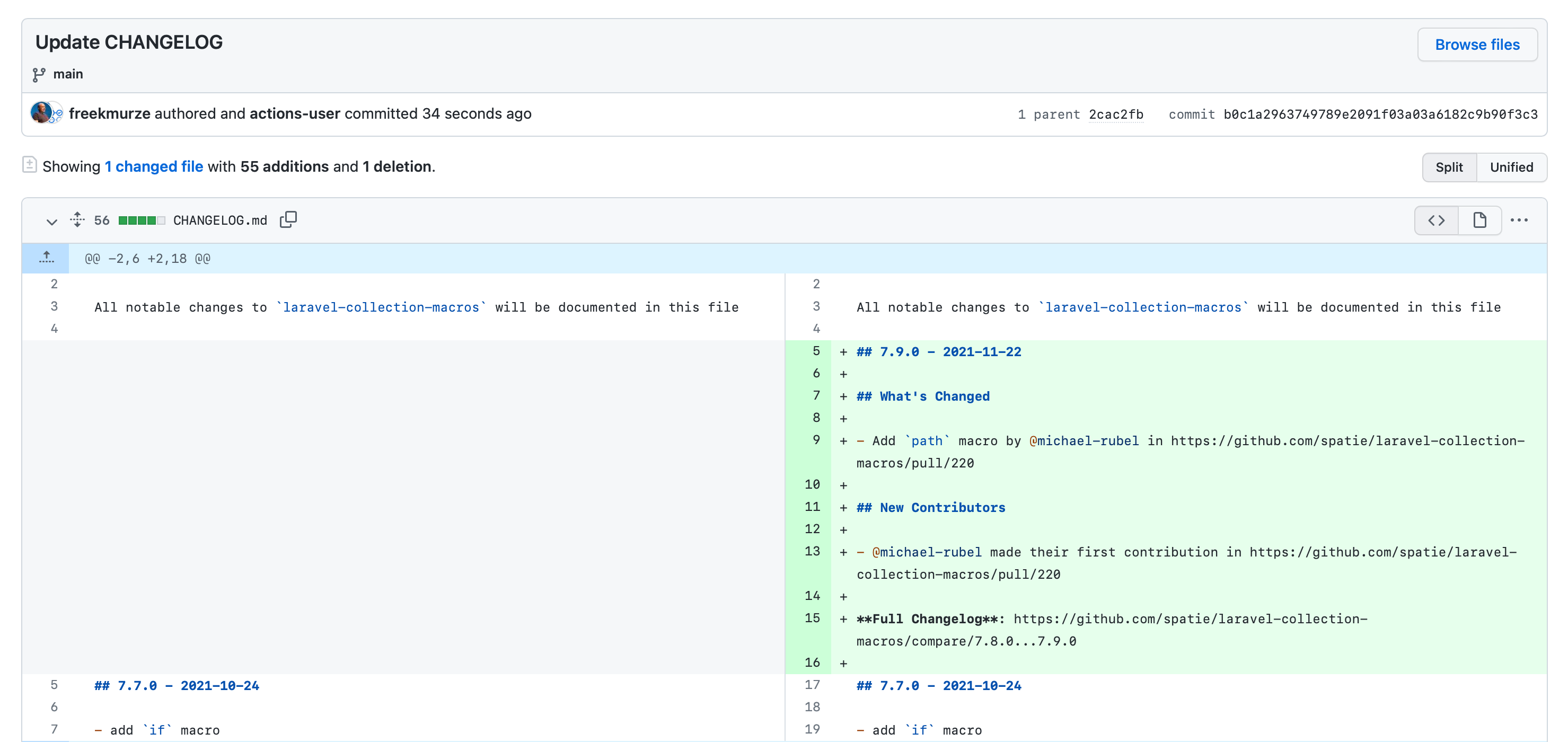
Task: Click '55 additions' summary text
Action: pos(284,167)
